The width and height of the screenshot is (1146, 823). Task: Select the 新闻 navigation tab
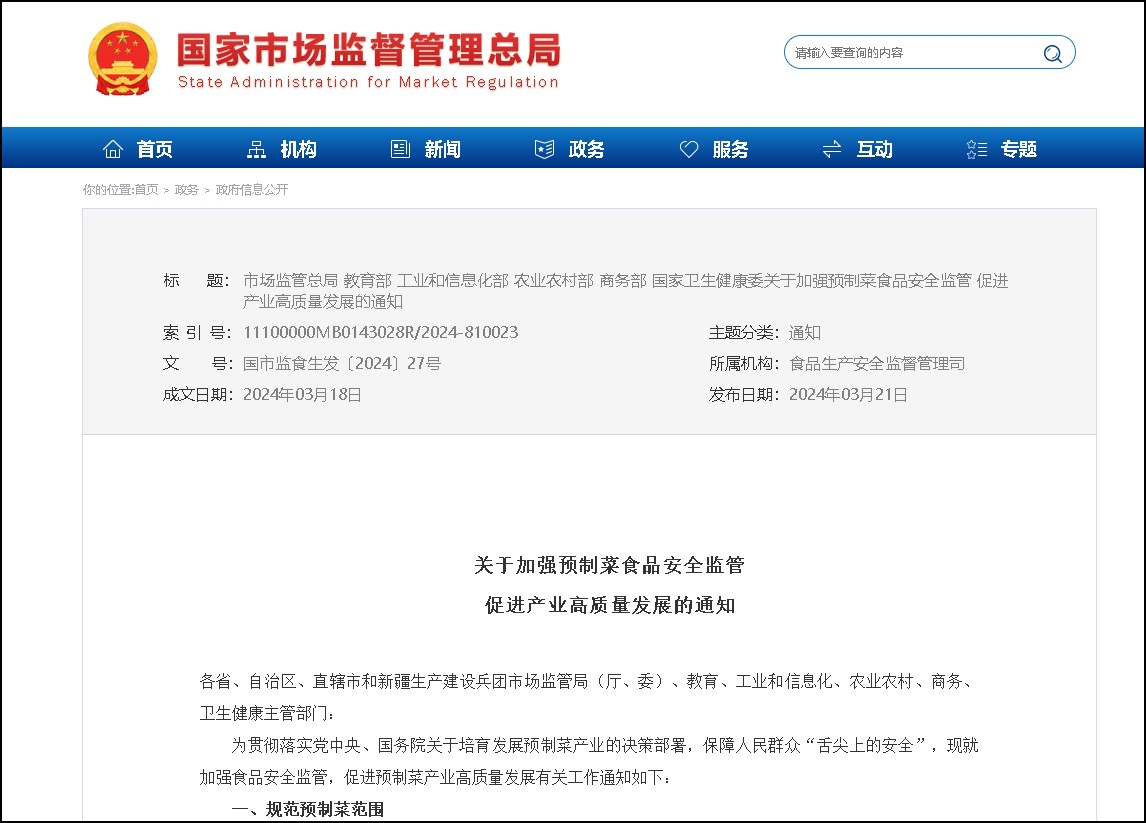(442, 150)
